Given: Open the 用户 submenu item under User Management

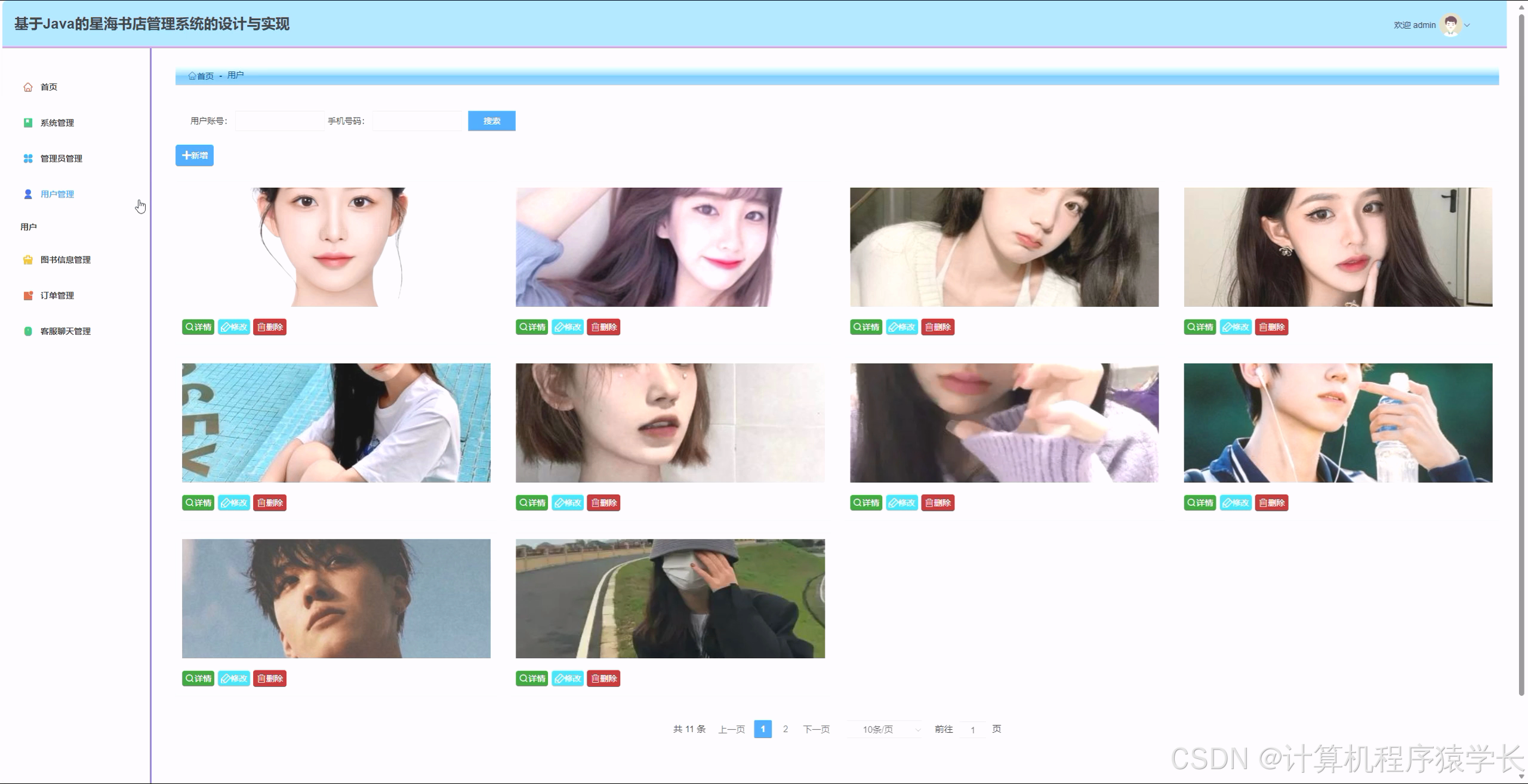Looking at the screenshot, I should click(x=29, y=227).
